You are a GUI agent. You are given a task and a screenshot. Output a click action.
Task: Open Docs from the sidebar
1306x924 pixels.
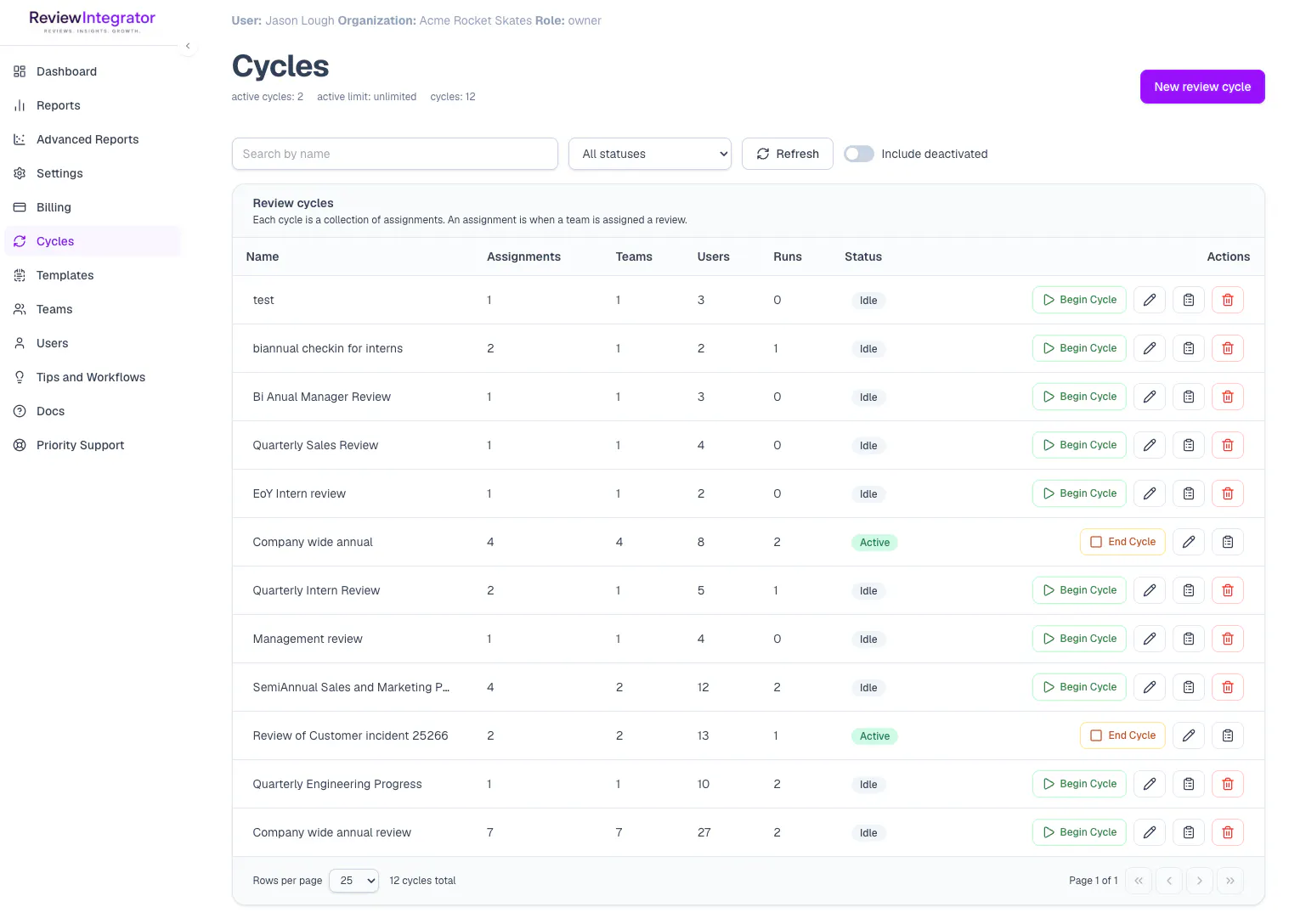click(92, 411)
